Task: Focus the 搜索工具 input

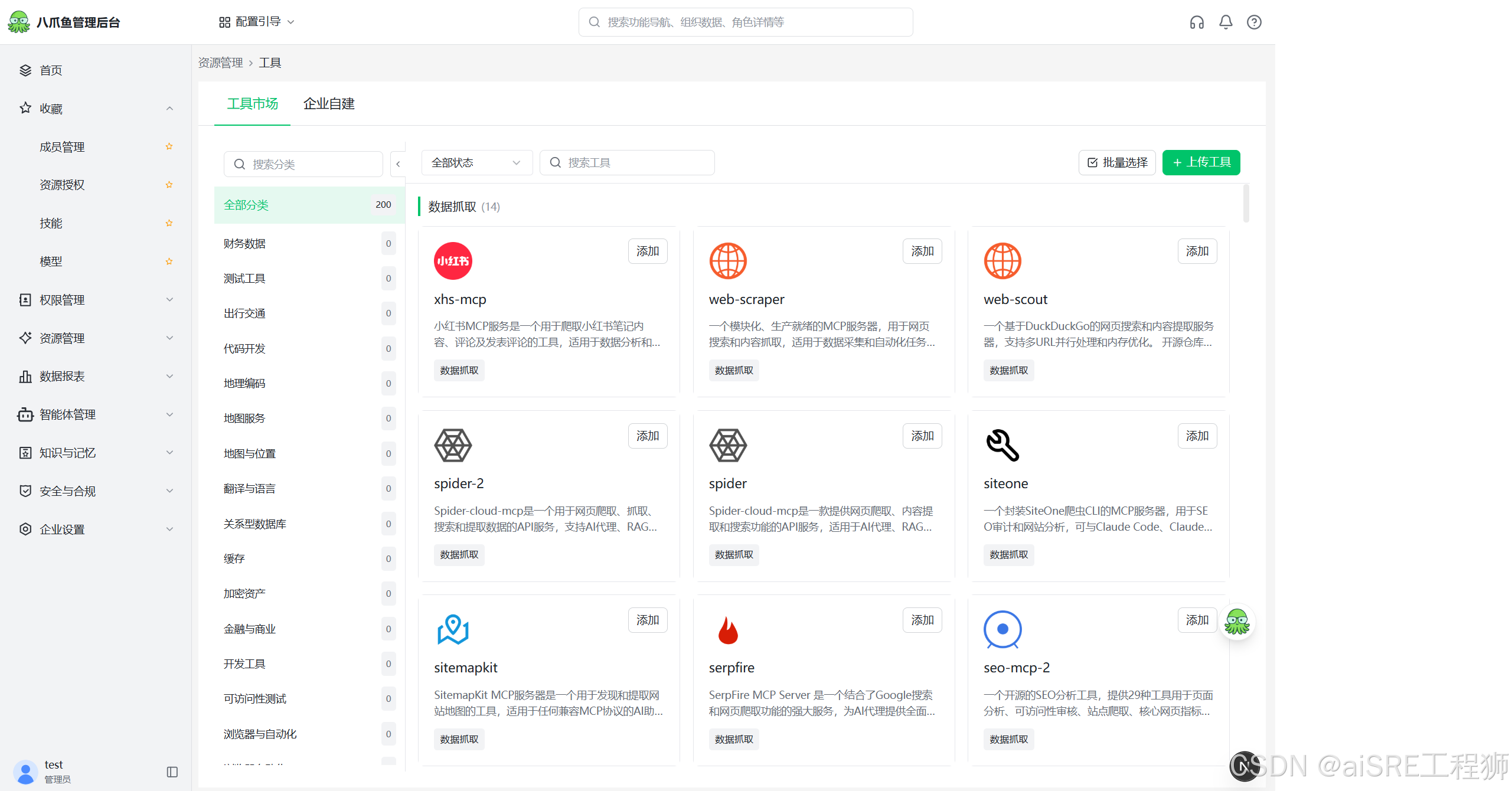Action: (627, 162)
